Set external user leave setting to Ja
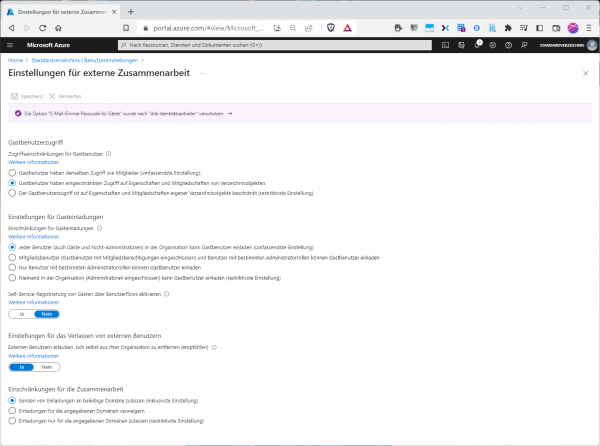This screenshot has width=600, height=446. [x=21, y=367]
